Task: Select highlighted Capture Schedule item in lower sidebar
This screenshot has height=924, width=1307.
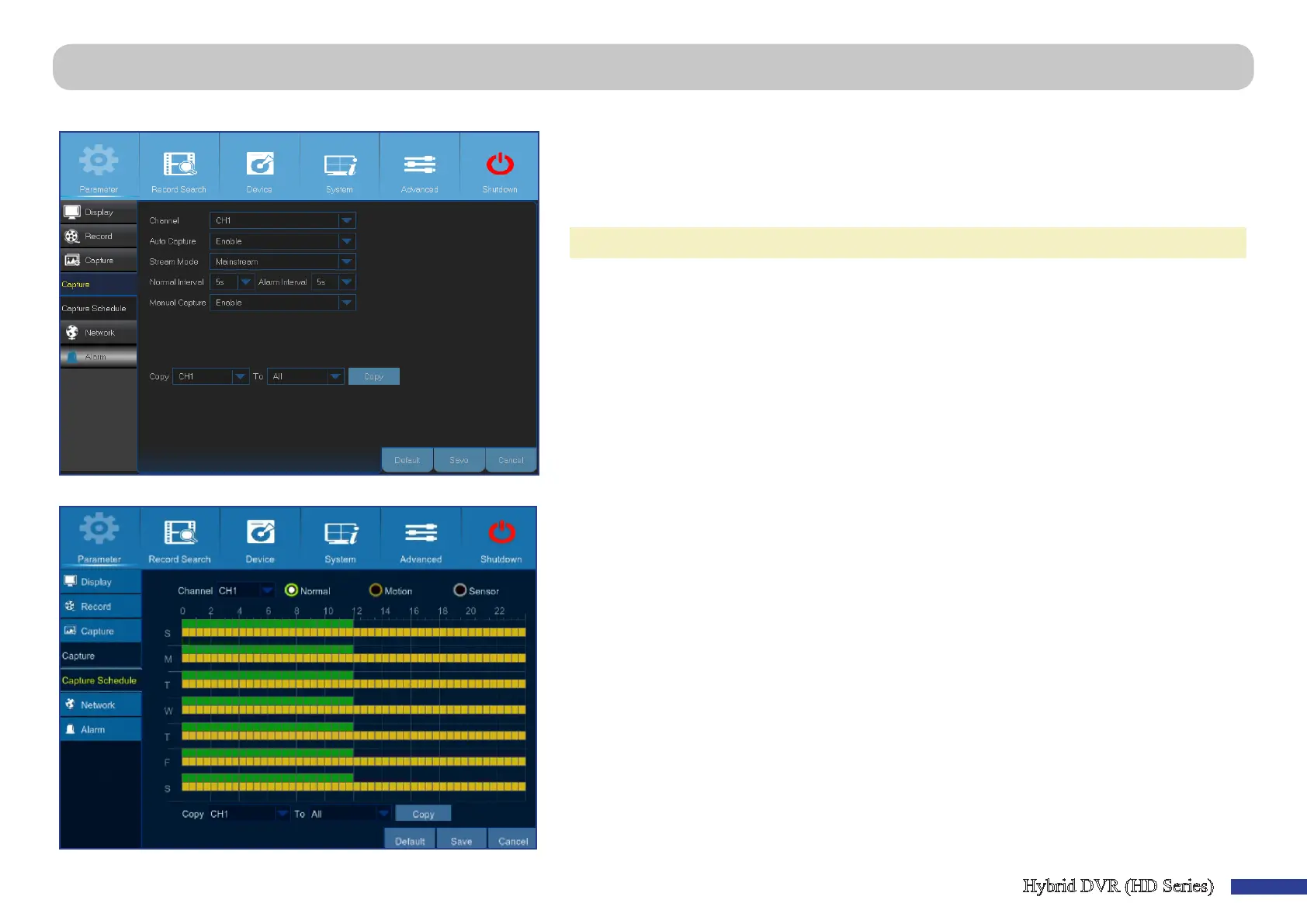Action: pyautogui.click(x=101, y=680)
